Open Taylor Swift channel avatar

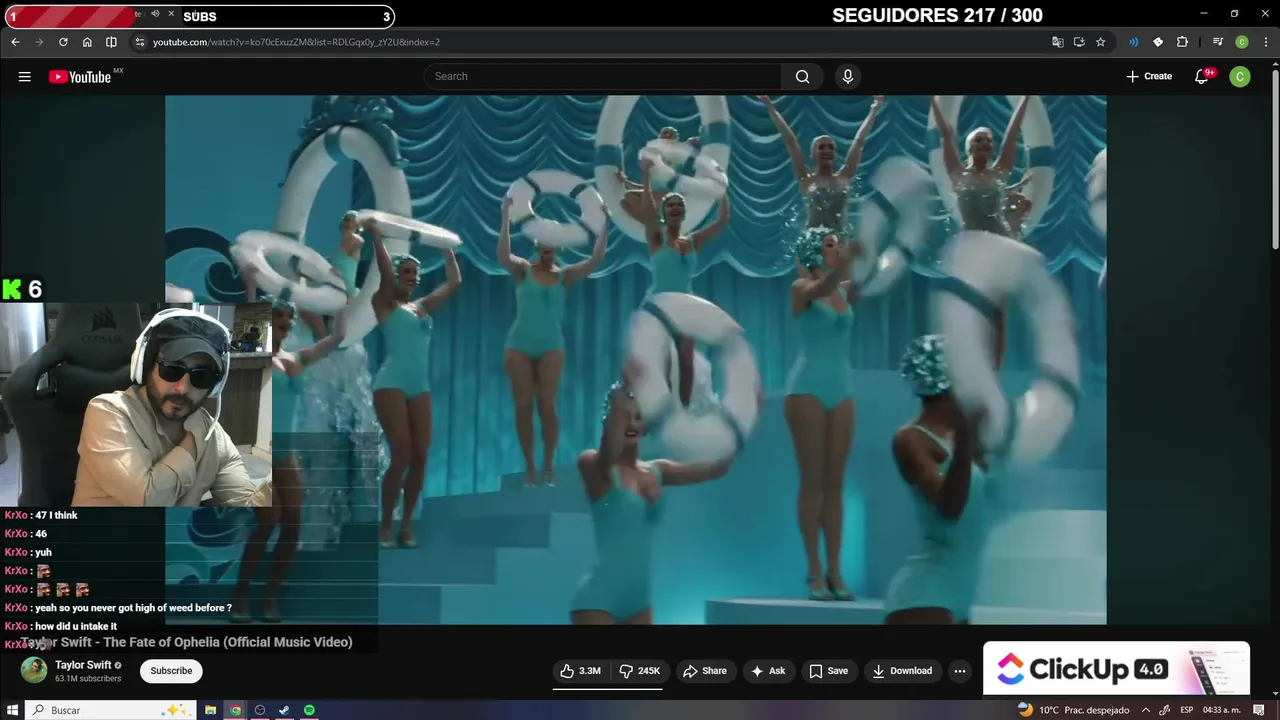pos(34,670)
